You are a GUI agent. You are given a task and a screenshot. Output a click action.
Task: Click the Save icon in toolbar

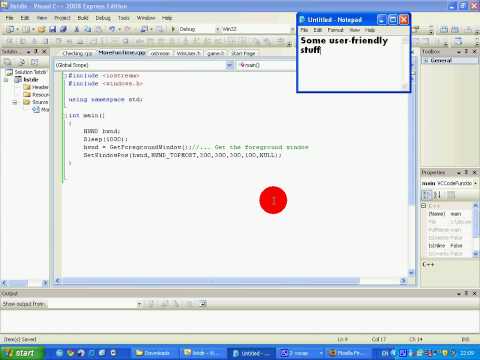tap(52, 29)
